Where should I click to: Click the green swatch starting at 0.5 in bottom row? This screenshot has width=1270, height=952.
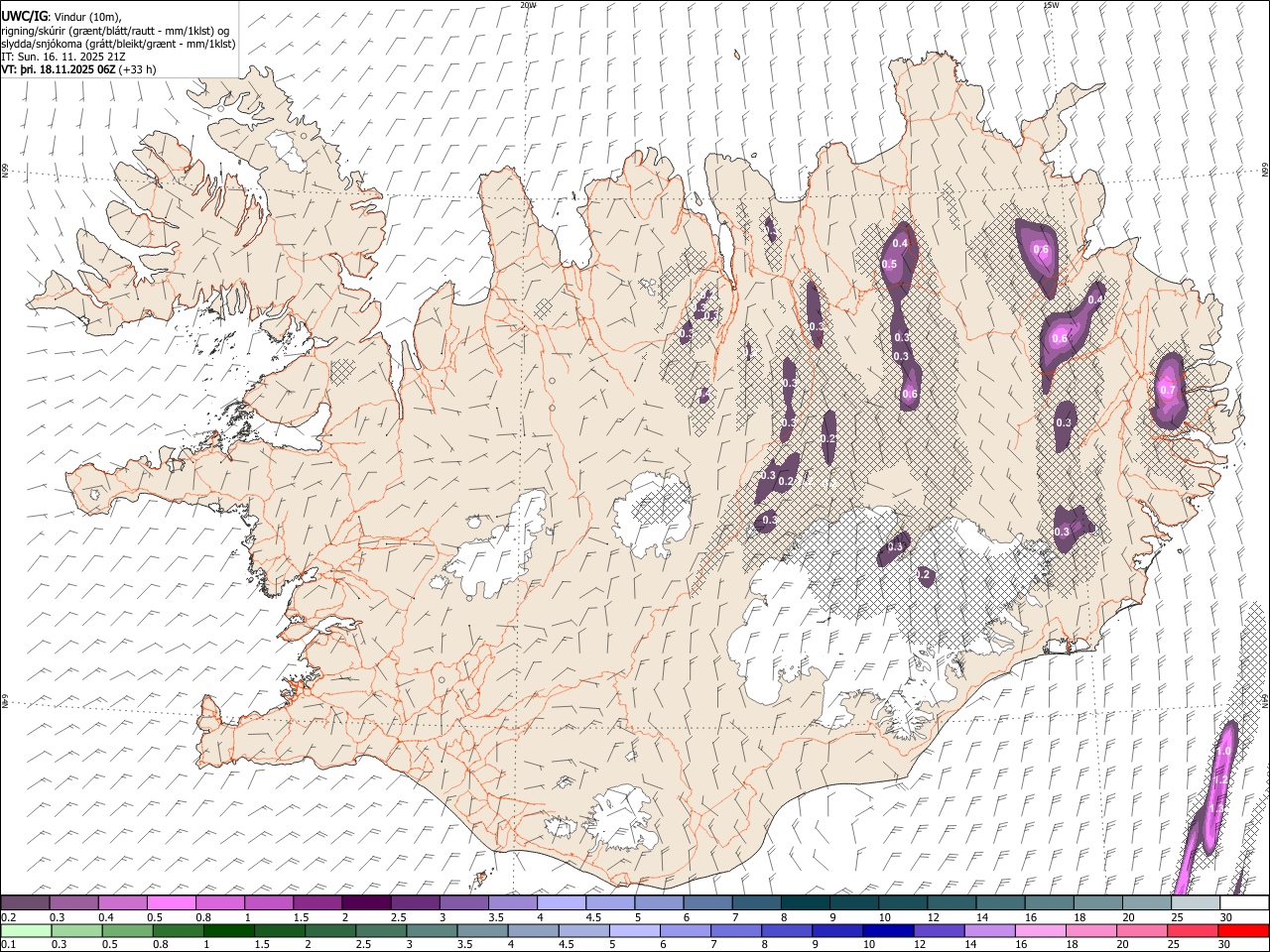pyautogui.click(x=127, y=930)
